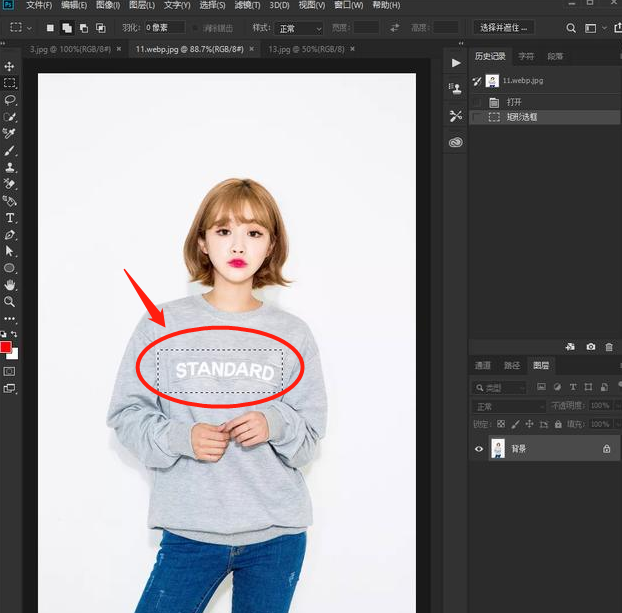Select the Lasso tool

pos(10,100)
